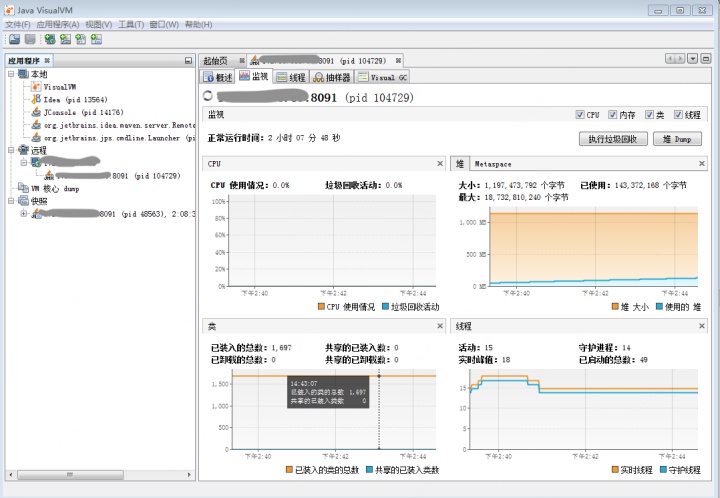Switch to the 抽样器 tab
This screenshot has width=720, height=498.
point(332,77)
